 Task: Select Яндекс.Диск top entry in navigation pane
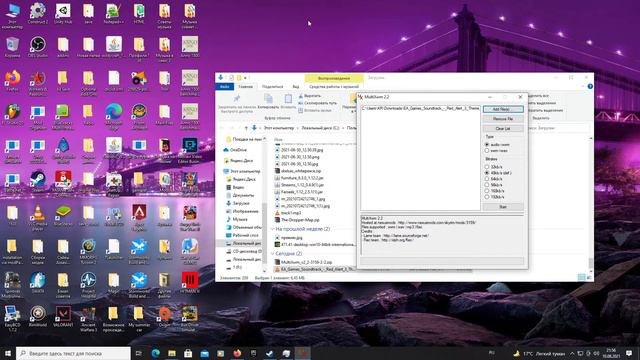click(x=238, y=160)
